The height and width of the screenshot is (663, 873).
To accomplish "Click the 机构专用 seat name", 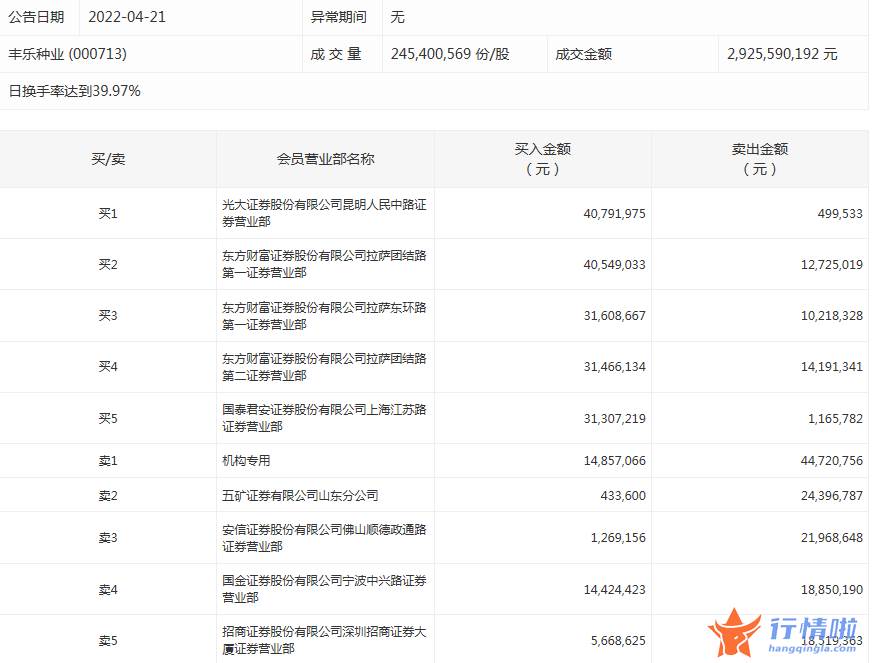I will click(x=246, y=461).
